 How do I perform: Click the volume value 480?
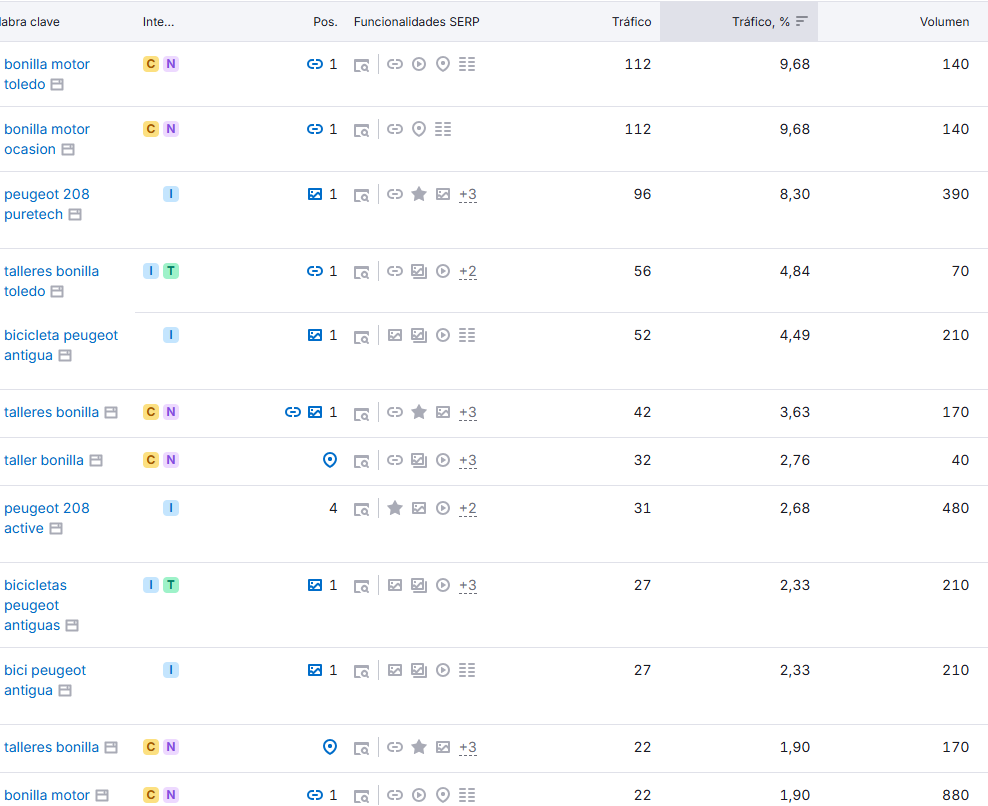(x=955, y=508)
